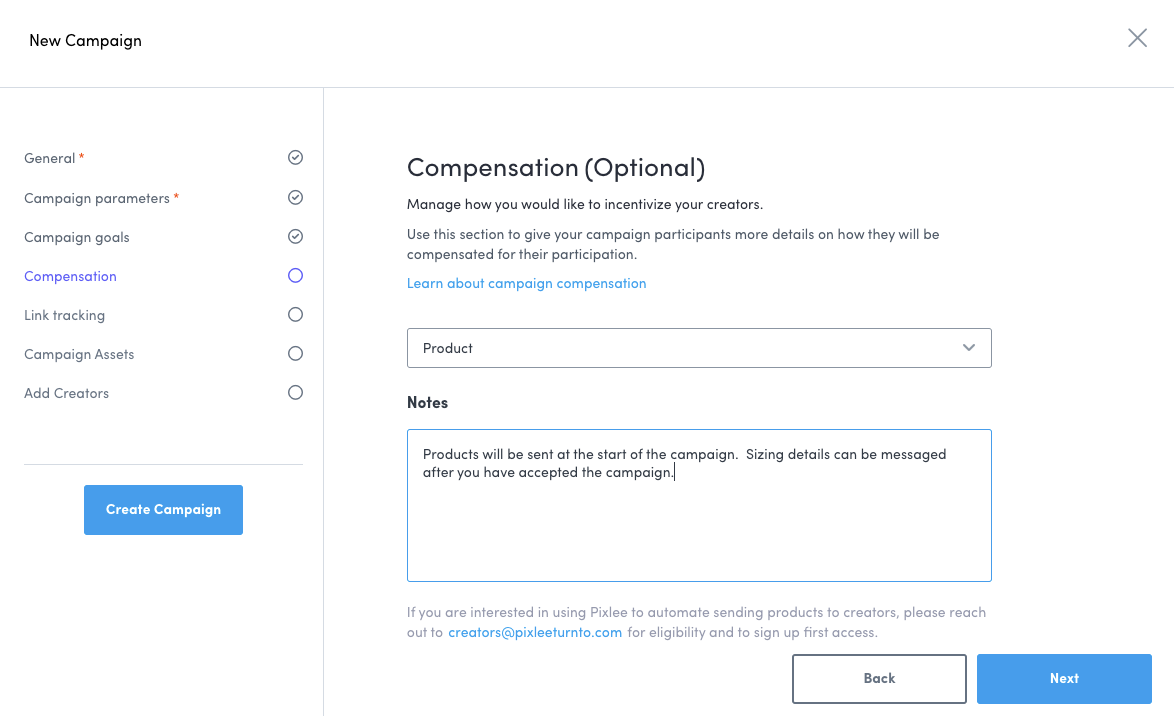The height and width of the screenshot is (716, 1174).
Task: Click the Campaign parameters checkmark icon
Action: (295, 198)
